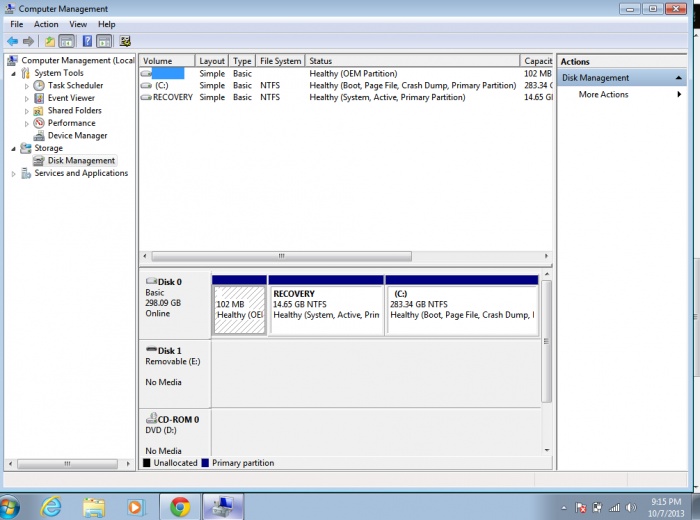Sort by the Capacity column header
Viewport: 700px width, 520px height.
(537, 61)
